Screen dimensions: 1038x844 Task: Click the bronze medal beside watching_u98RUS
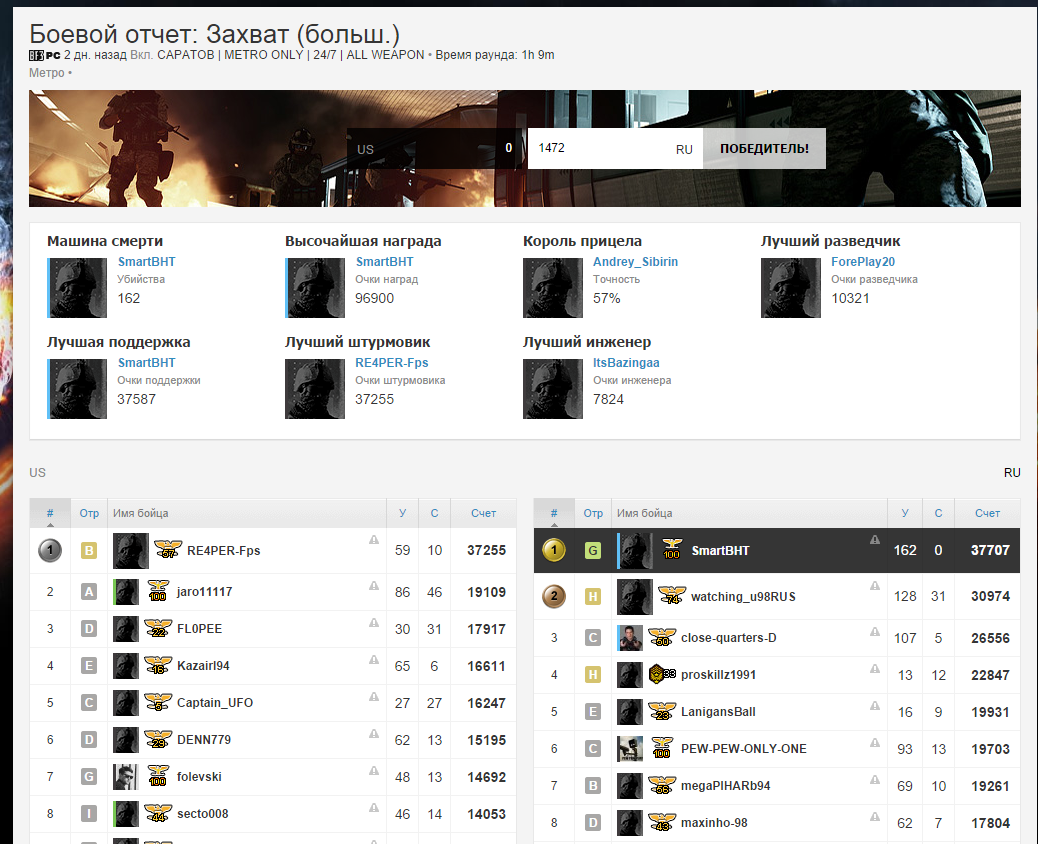[x=553, y=597]
